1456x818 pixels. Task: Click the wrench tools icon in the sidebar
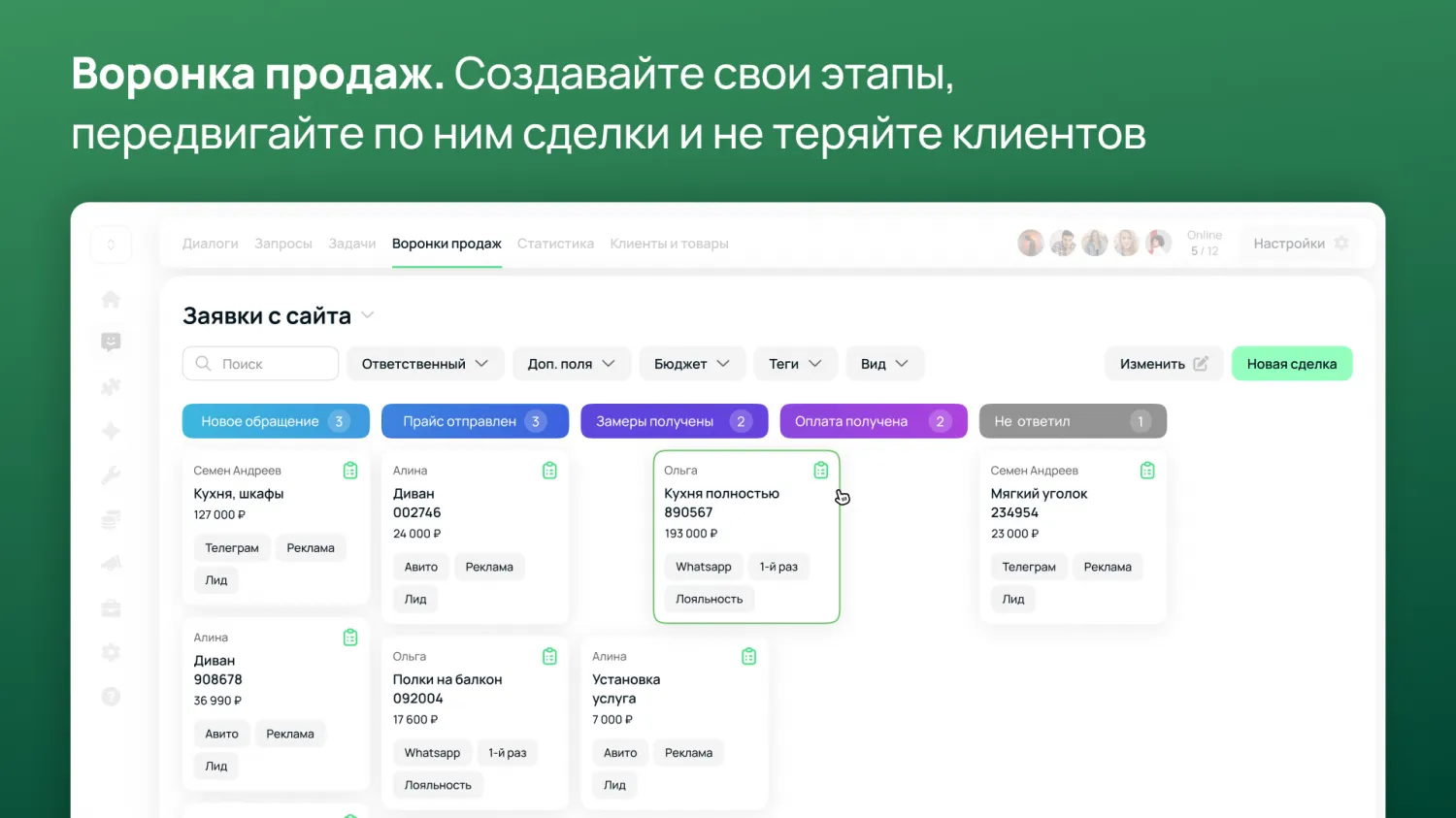(111, 475)
